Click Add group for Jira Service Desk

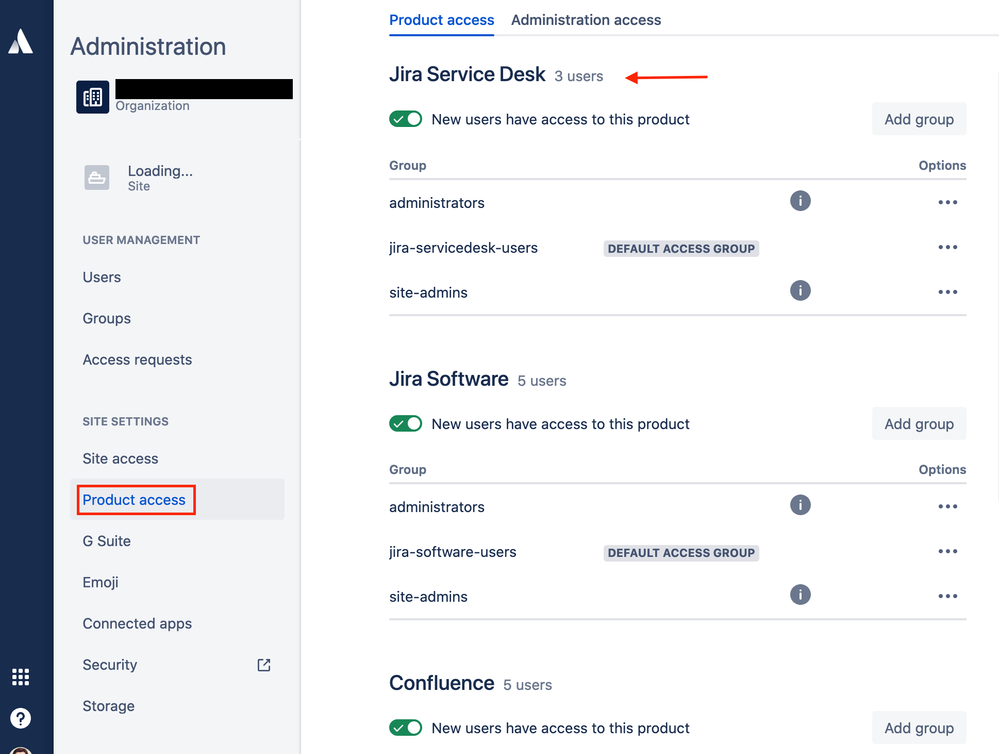pos(919,119)
